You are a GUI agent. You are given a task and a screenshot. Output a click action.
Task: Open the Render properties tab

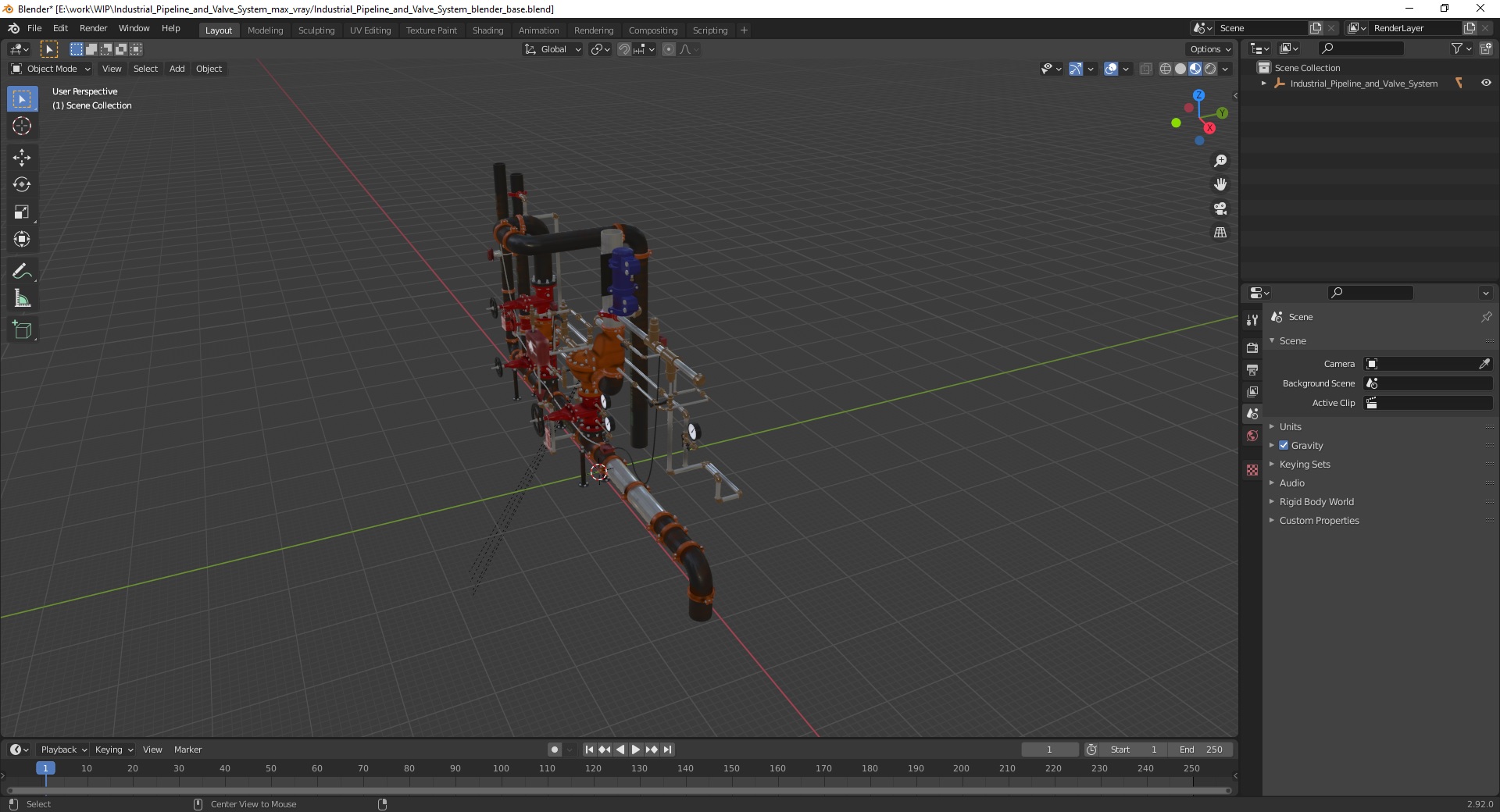(1252, 347)
